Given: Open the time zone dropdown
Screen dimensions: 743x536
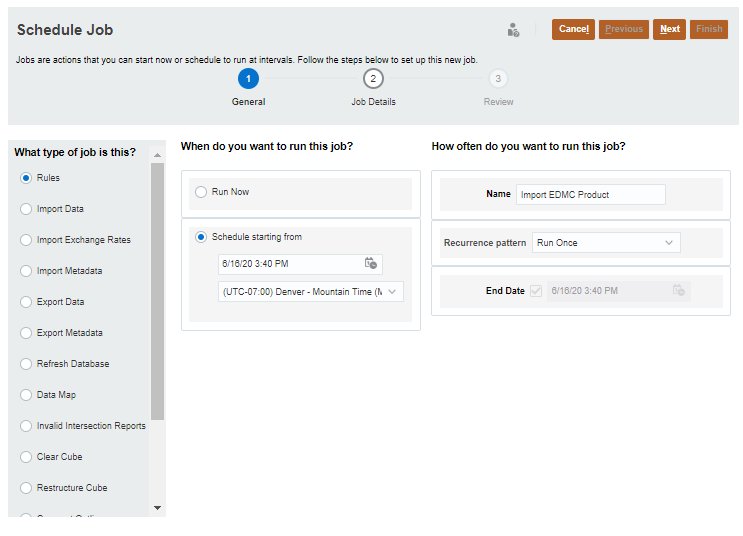Looking at the screenshot, I should click(x=310, y=292).
